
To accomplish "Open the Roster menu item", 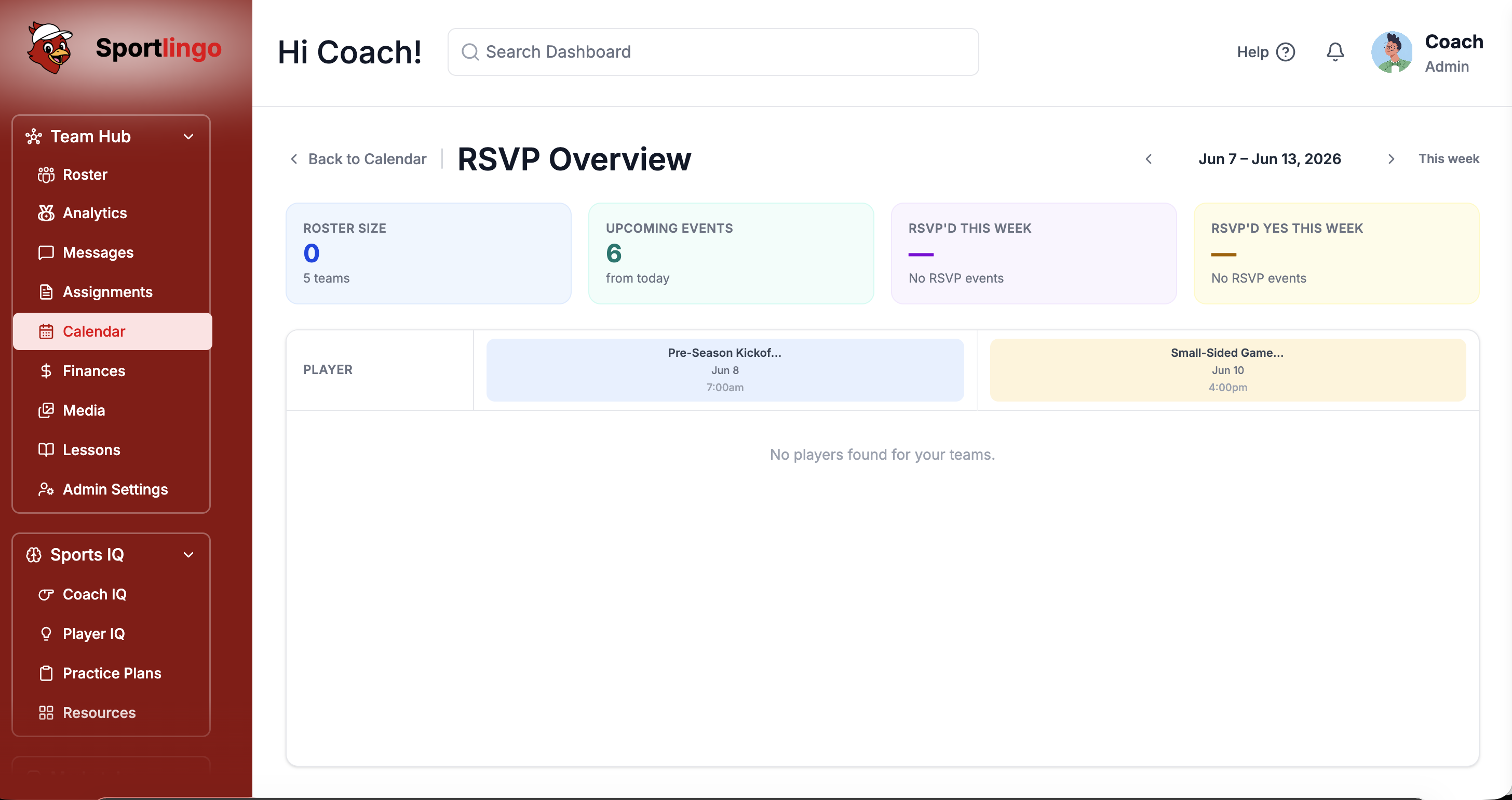I will [x=112, y=175].
